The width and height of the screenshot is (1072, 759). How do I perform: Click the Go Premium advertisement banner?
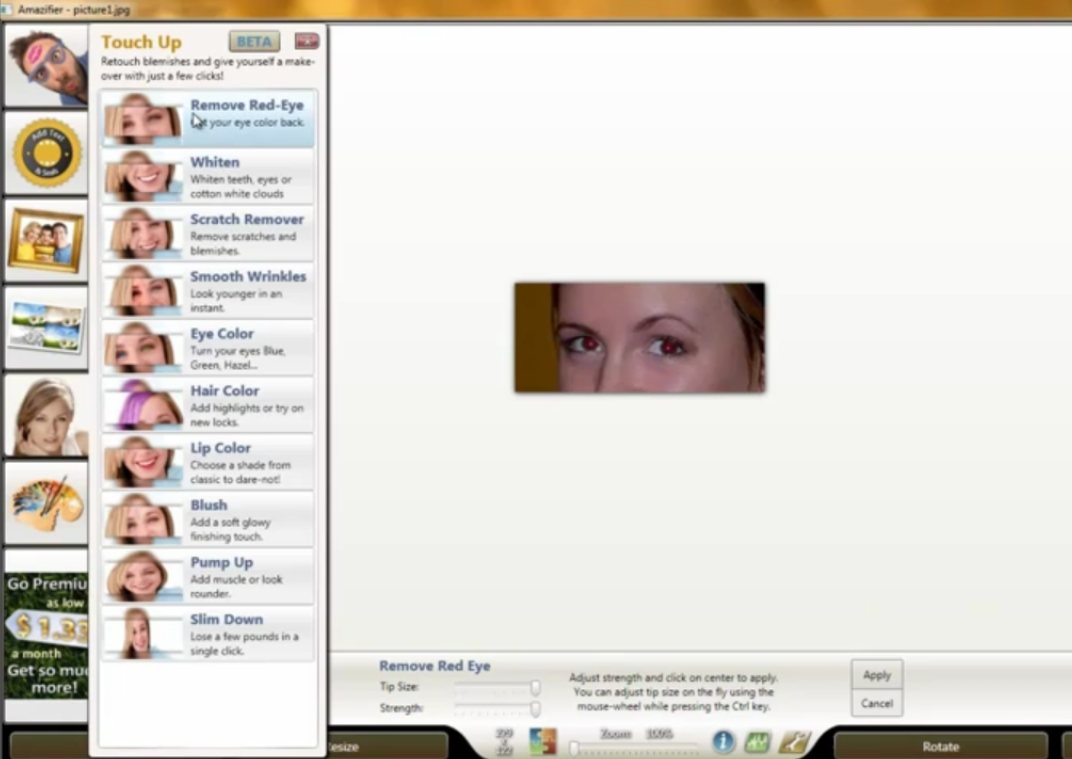point(46,635)
